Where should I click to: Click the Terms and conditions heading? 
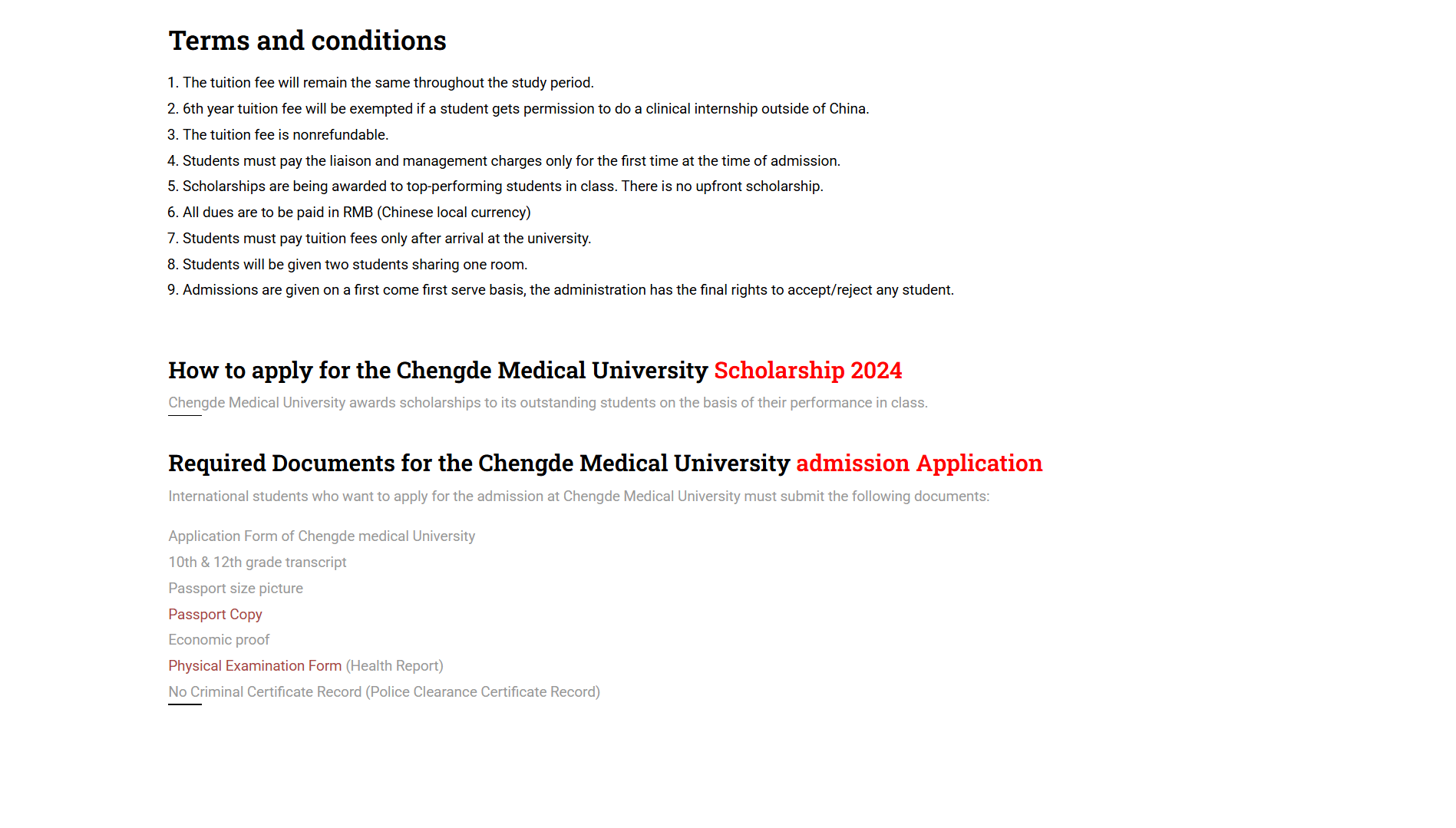(x=307, y=41)
